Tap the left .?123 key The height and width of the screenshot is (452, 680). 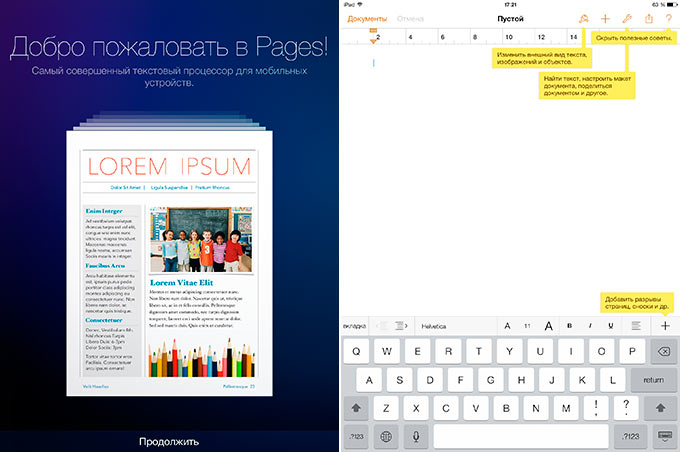point(356,437)
